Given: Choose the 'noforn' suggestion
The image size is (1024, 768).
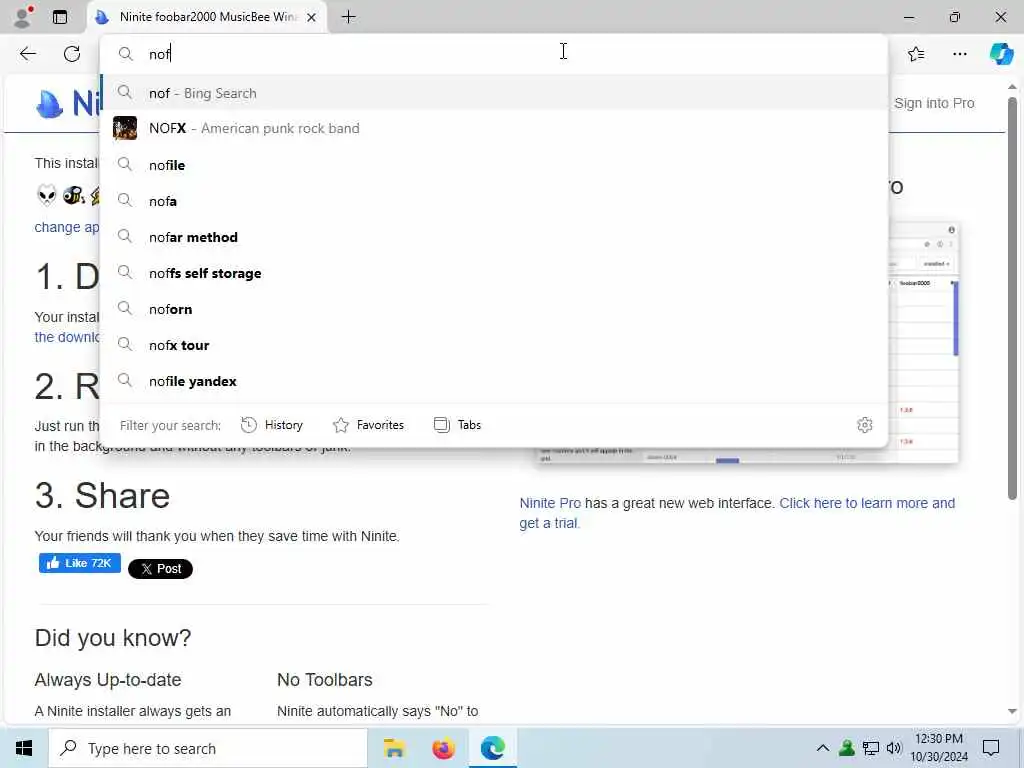Looking at the screenshot, I should coord(493,309).
